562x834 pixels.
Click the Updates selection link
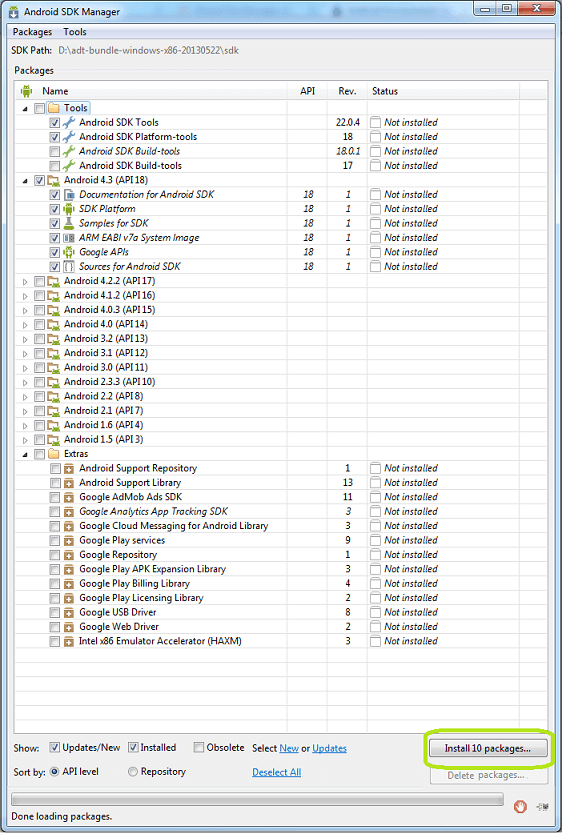(329, 748)
